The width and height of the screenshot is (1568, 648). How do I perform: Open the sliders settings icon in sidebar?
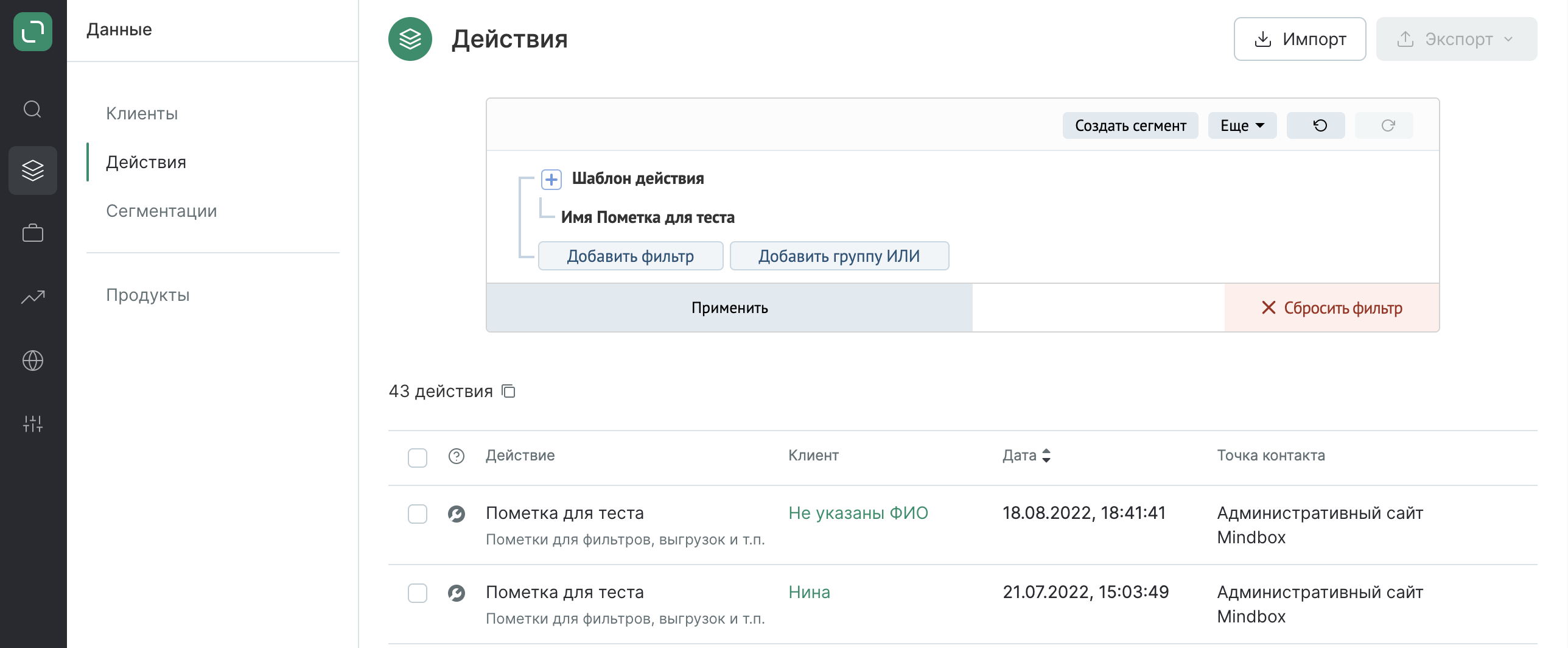[x=33, y=423]
